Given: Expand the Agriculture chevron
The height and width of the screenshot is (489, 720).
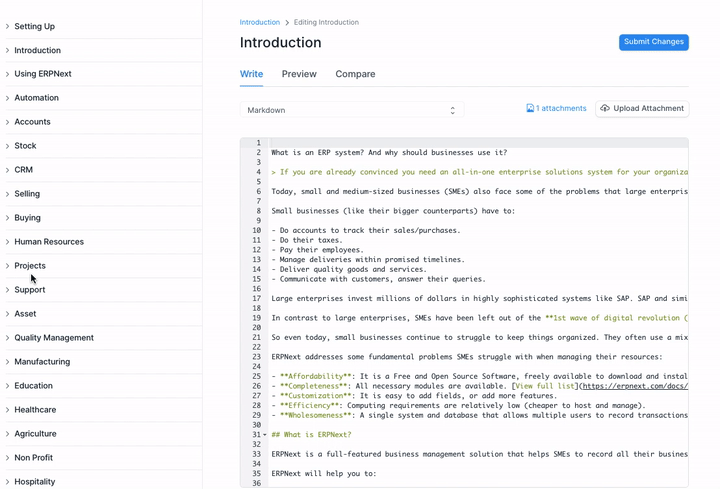Looking at the screenshot, I should pyautogui.click(x=7, y=434).
